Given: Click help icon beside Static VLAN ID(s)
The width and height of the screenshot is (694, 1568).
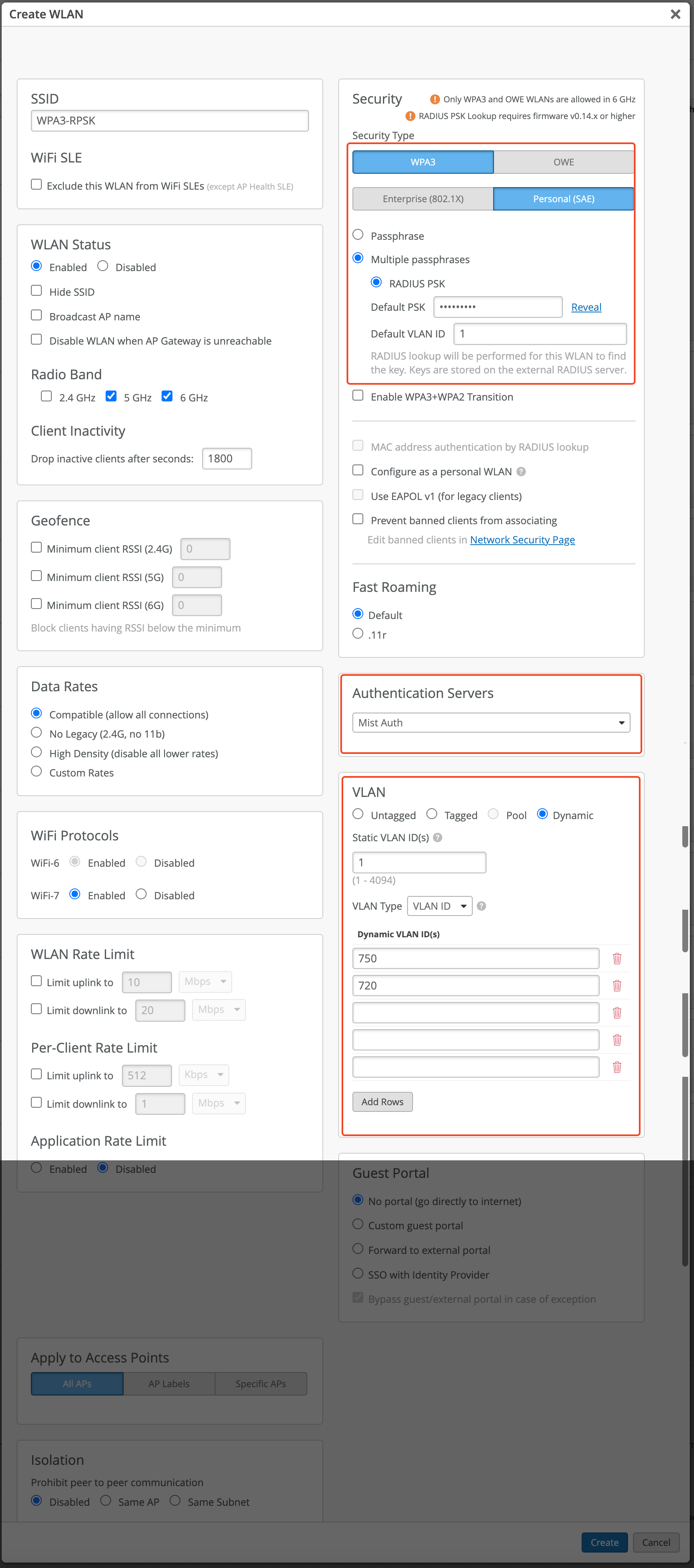Looking at the screenshot, I should (x=438, y=837).
